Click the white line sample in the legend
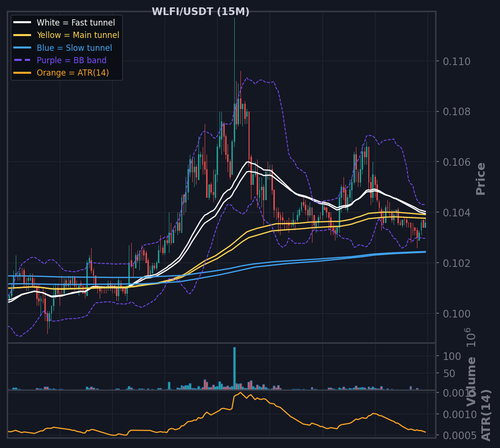This screenshot has height=448, width=500. [x=22, y=23]
